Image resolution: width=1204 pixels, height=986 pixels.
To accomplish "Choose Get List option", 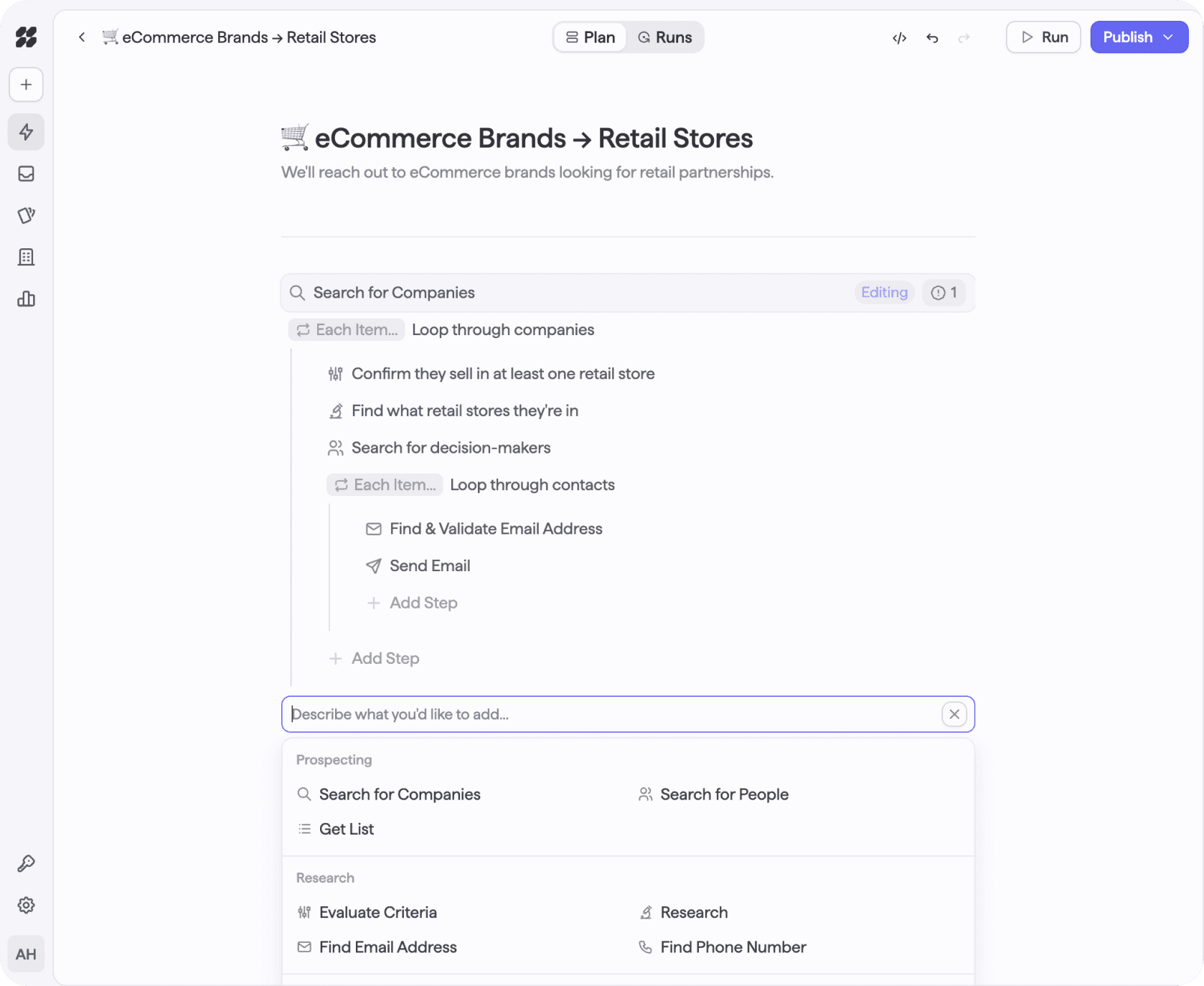I will [x=336, y=829].
